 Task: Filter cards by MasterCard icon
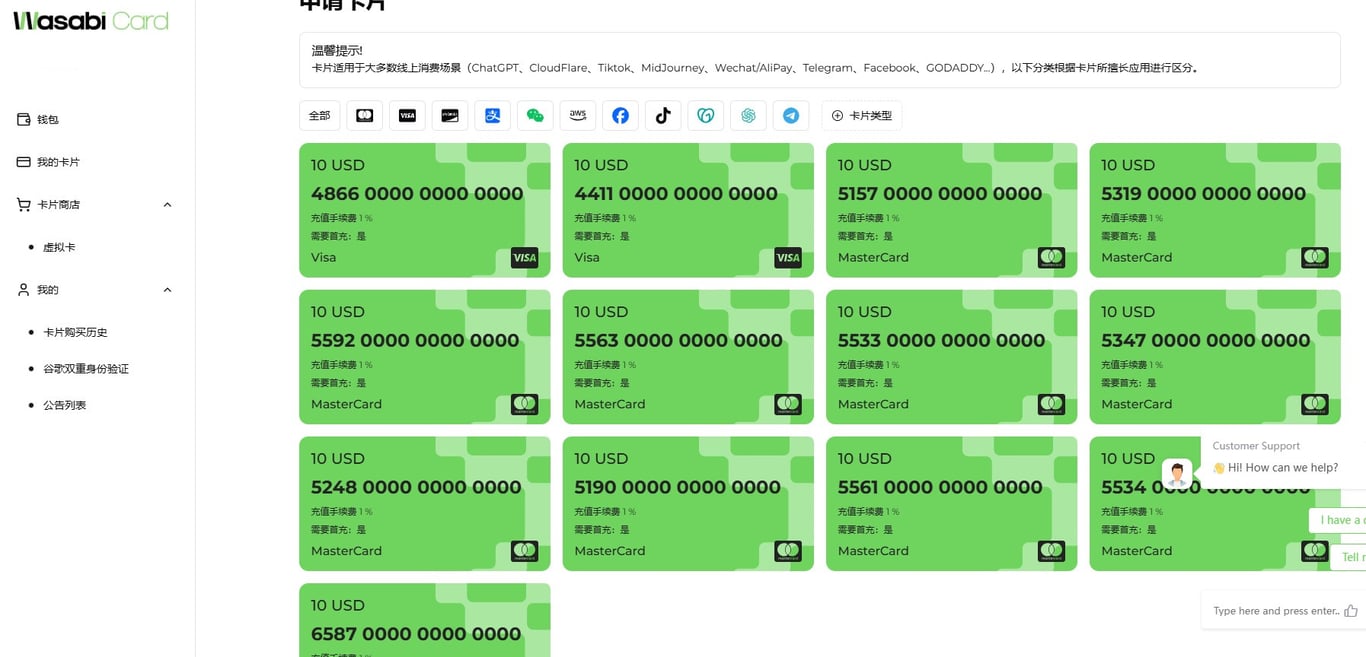tap(365, 116)
